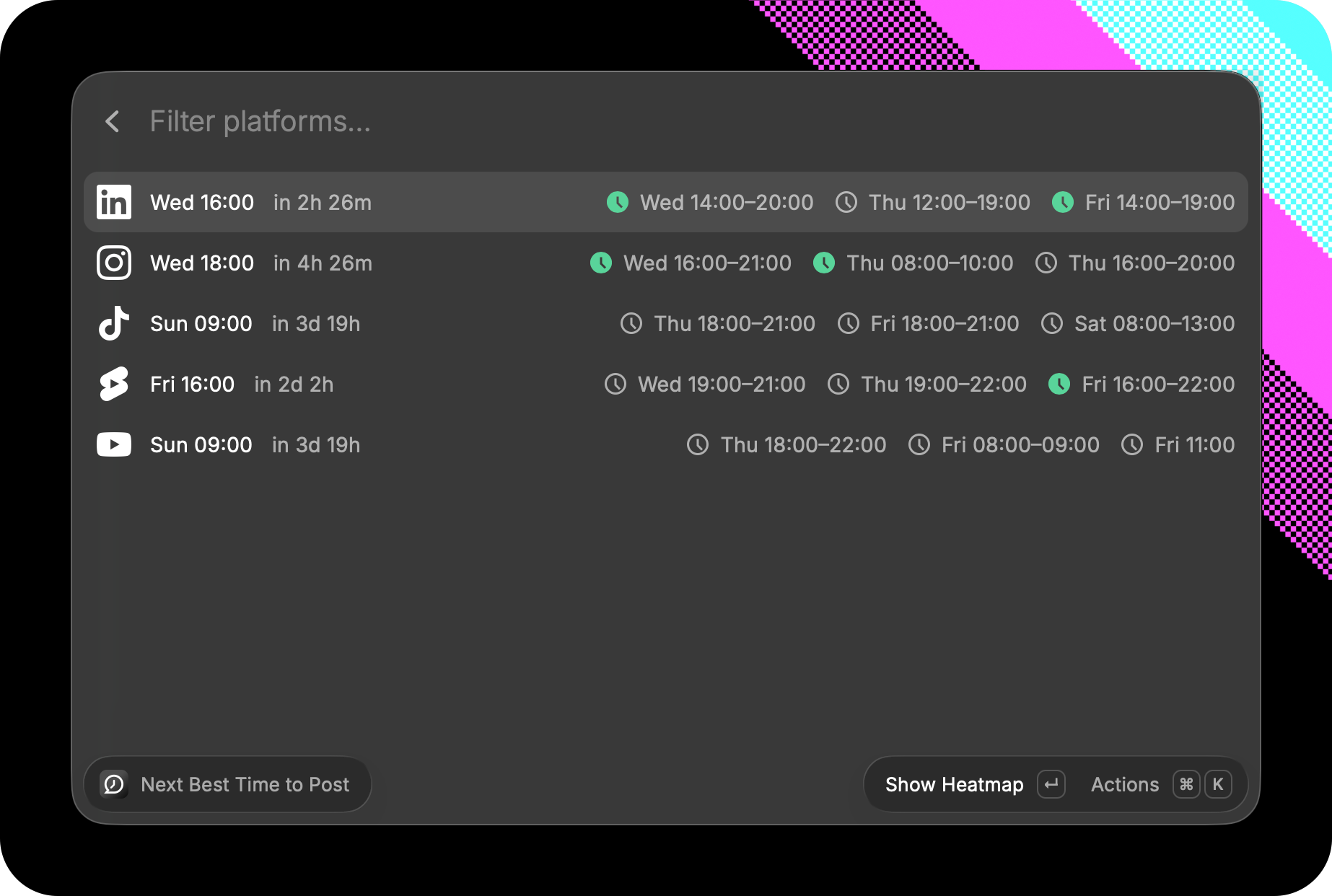1332x896 pixels.
Task: Open the Actions menu
Action: (x=1125, y=785)
